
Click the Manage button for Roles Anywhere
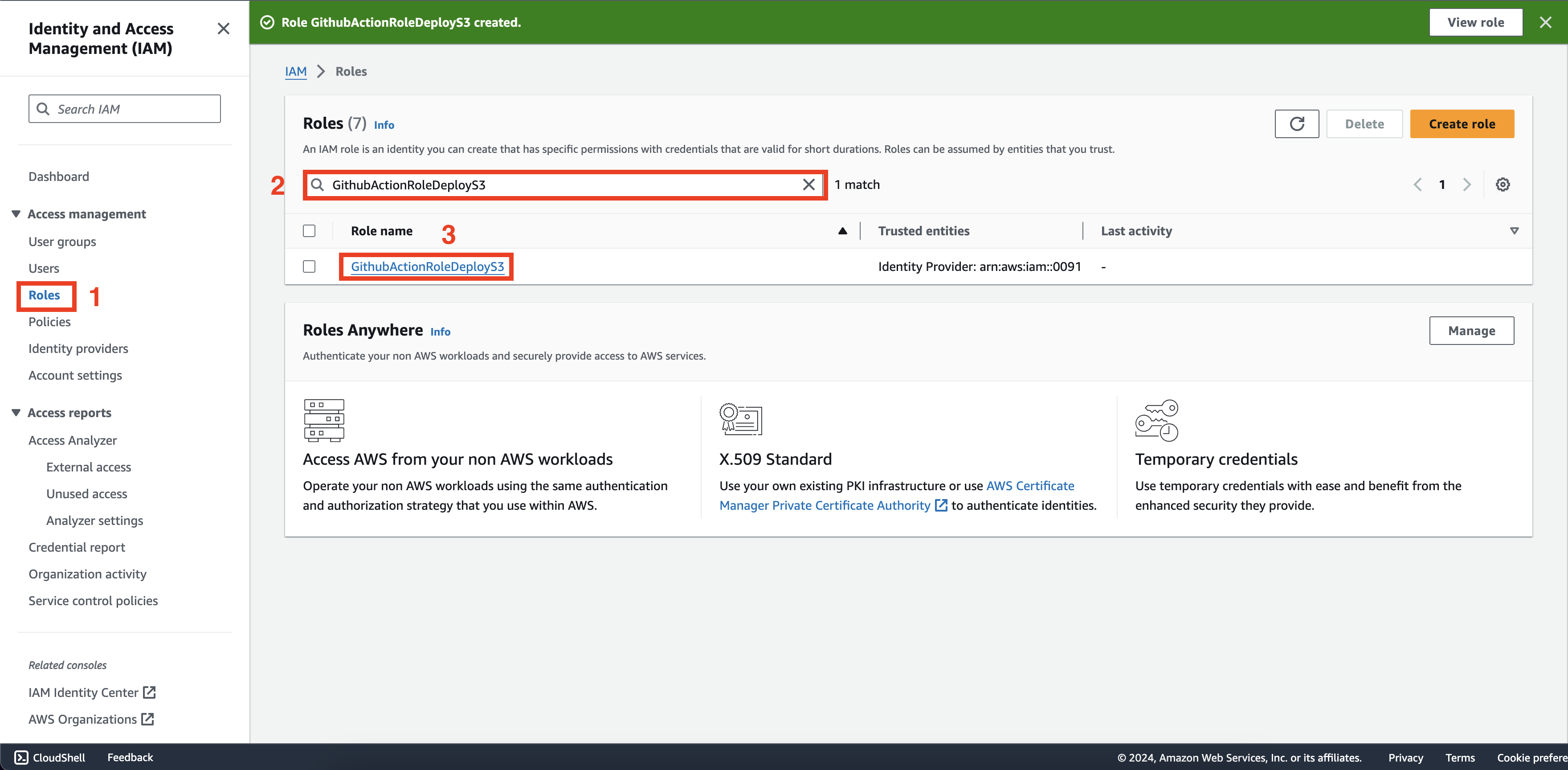pos(1472,330)
